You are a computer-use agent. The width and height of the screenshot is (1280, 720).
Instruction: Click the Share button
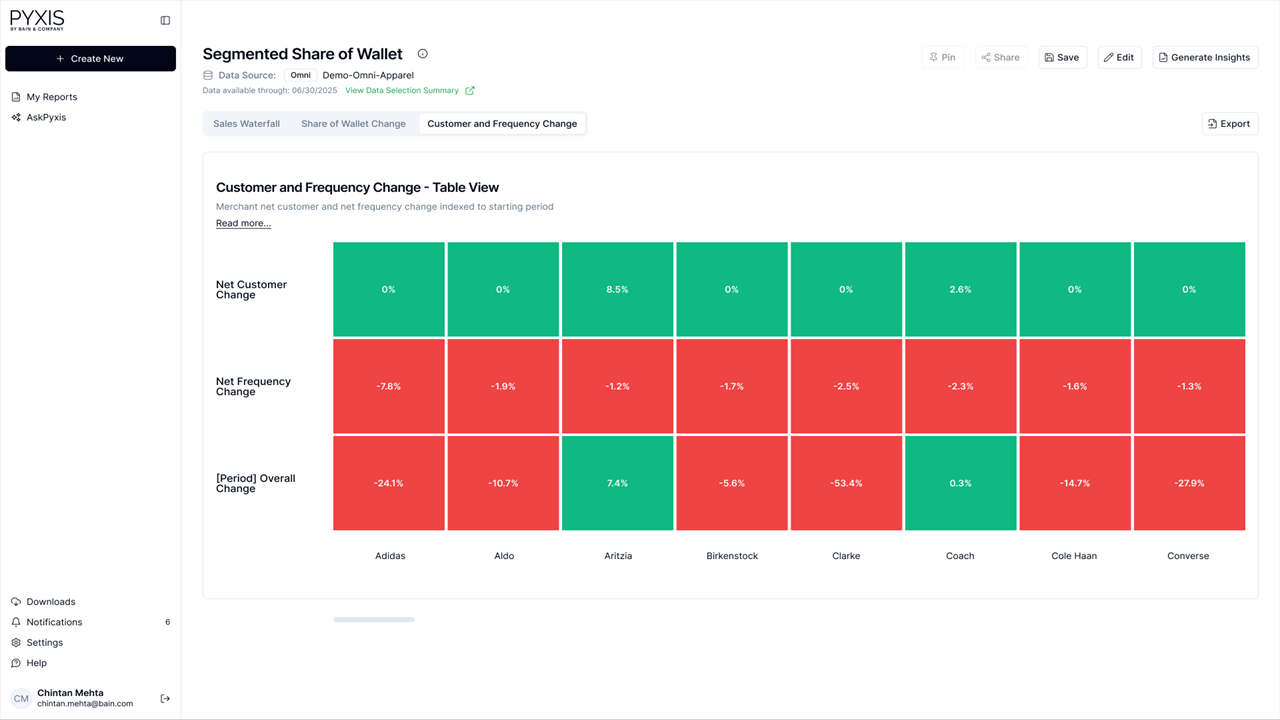(1001, 57)
